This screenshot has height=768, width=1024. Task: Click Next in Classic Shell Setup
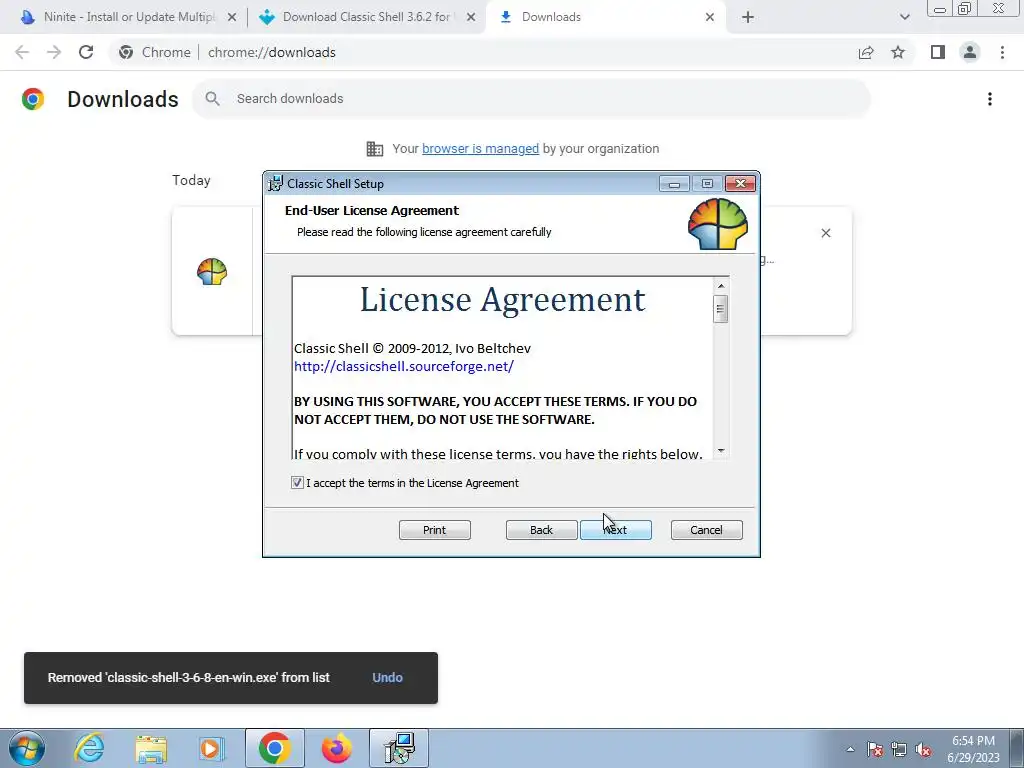(x=616, y=530)
